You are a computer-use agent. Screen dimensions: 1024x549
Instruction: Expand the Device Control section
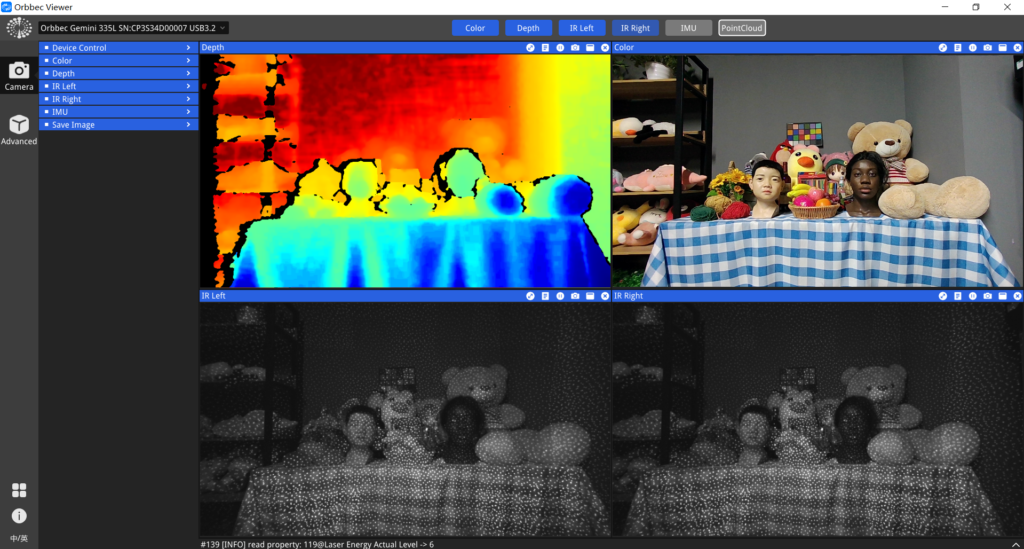tap(118, 48)
